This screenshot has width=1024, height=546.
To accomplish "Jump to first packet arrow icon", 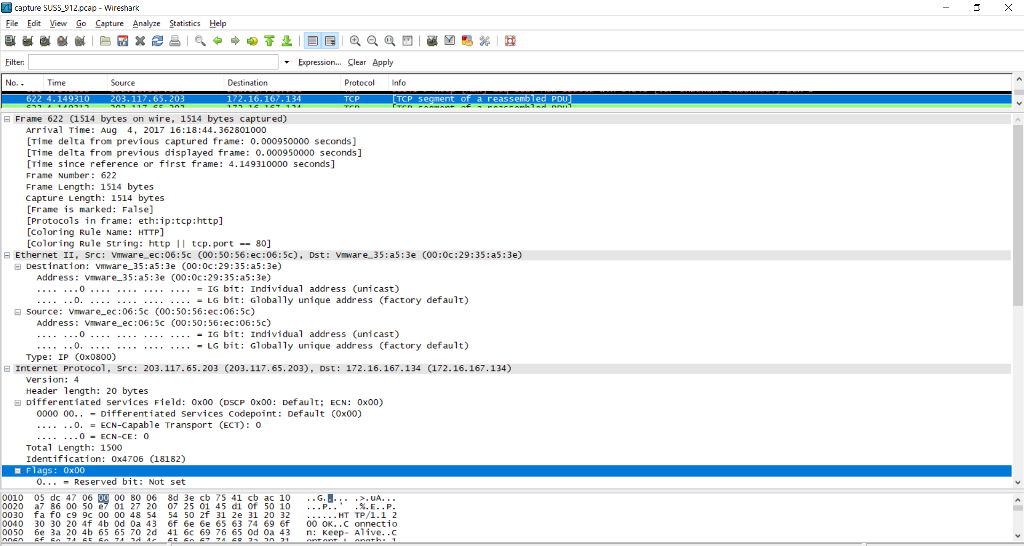I will 269,40.
